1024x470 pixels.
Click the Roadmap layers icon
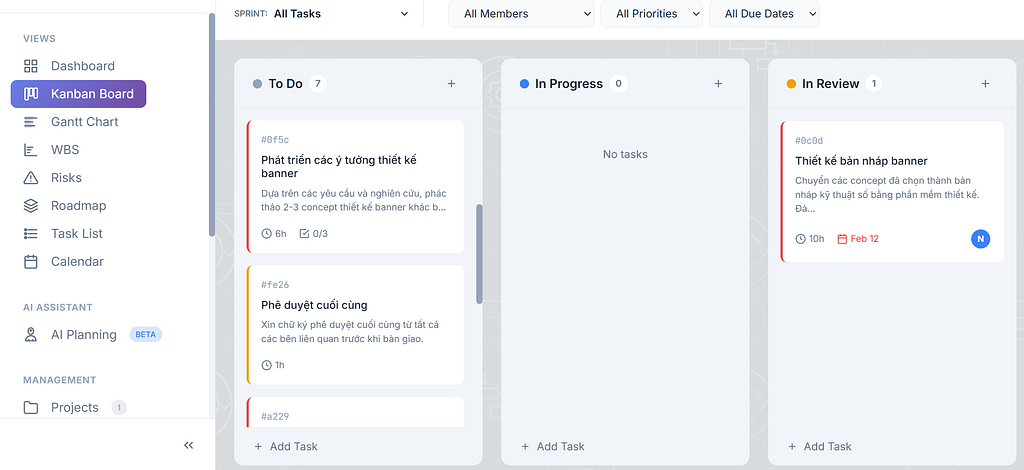click(31, 206)
